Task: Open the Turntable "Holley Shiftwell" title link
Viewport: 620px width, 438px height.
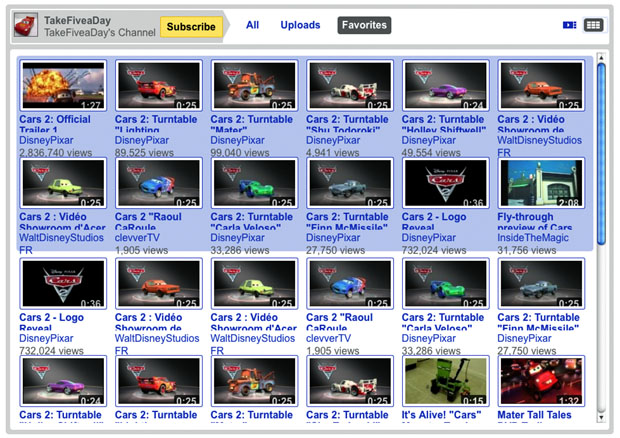Action: (444, 124)
